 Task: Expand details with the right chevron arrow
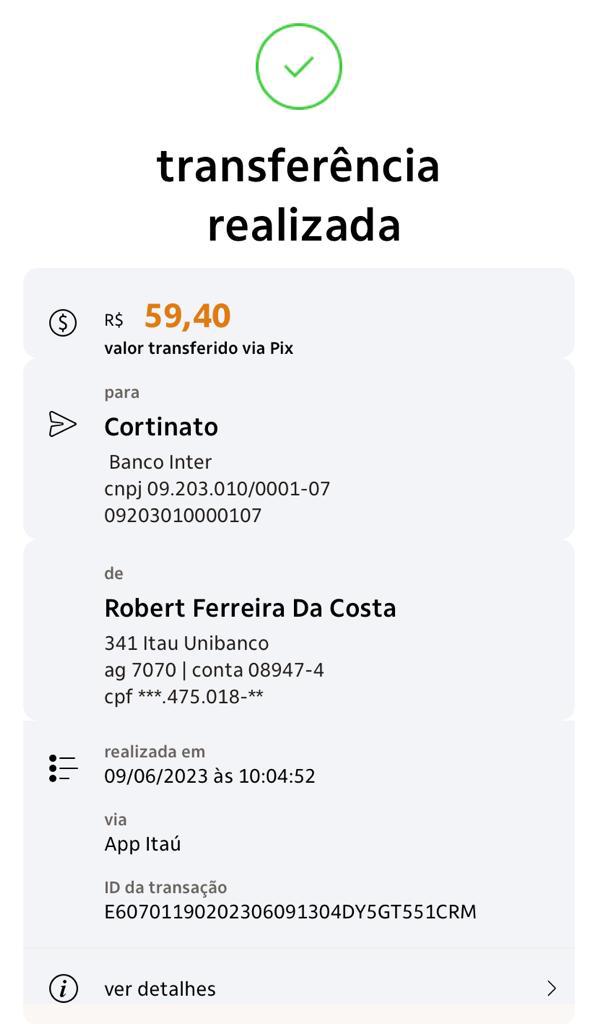click(x=552, y=988)
